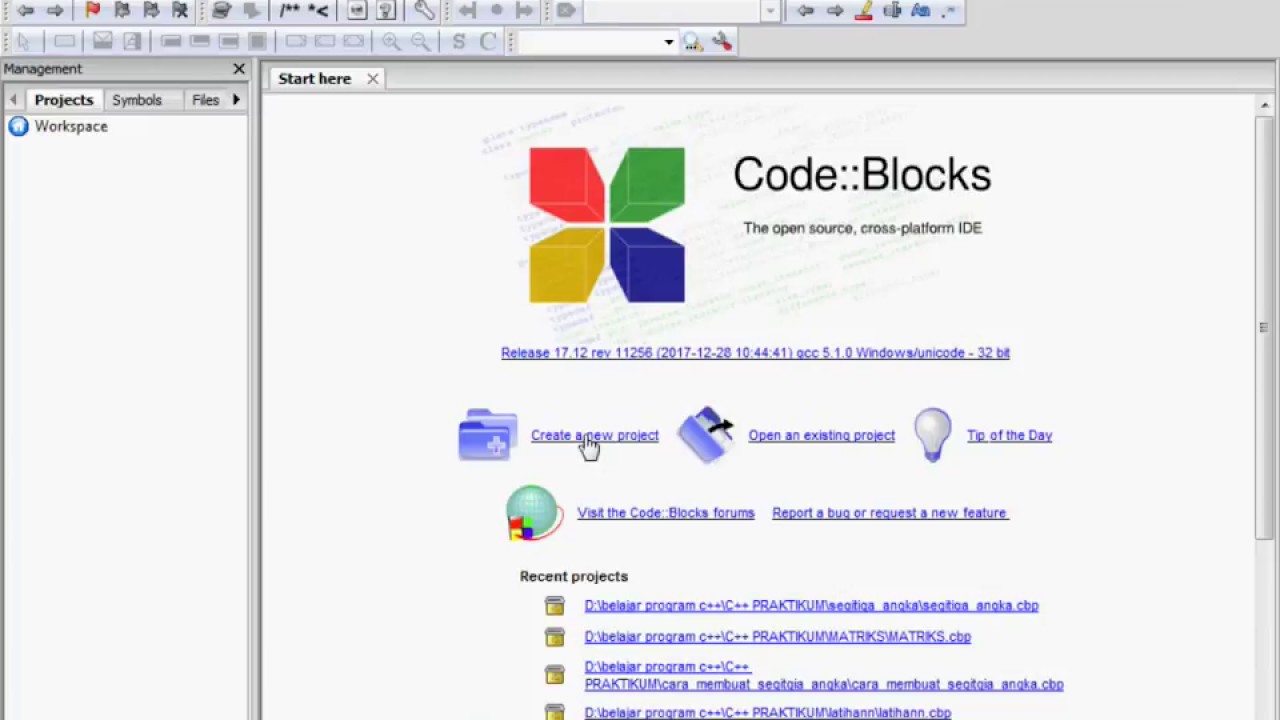Image resolution: width=1280 pixels, height=720 pixels.
Task: Run search with magnifier icon beside combo box
Action: coord(692,41)
